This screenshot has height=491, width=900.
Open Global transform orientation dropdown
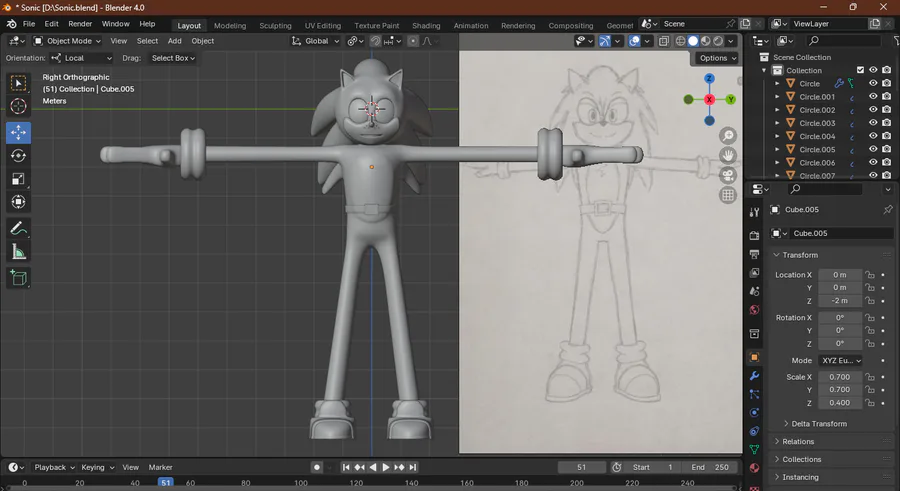pyautogui.click(x=316, y=41)
